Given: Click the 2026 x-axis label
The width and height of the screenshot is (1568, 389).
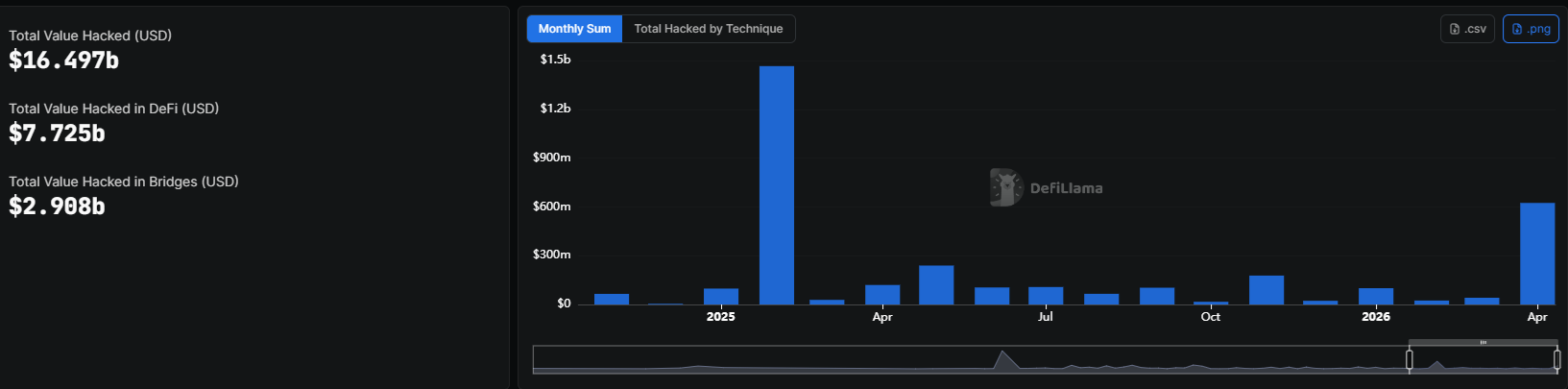Looking at the screenshot, I should coord(1376,317).
